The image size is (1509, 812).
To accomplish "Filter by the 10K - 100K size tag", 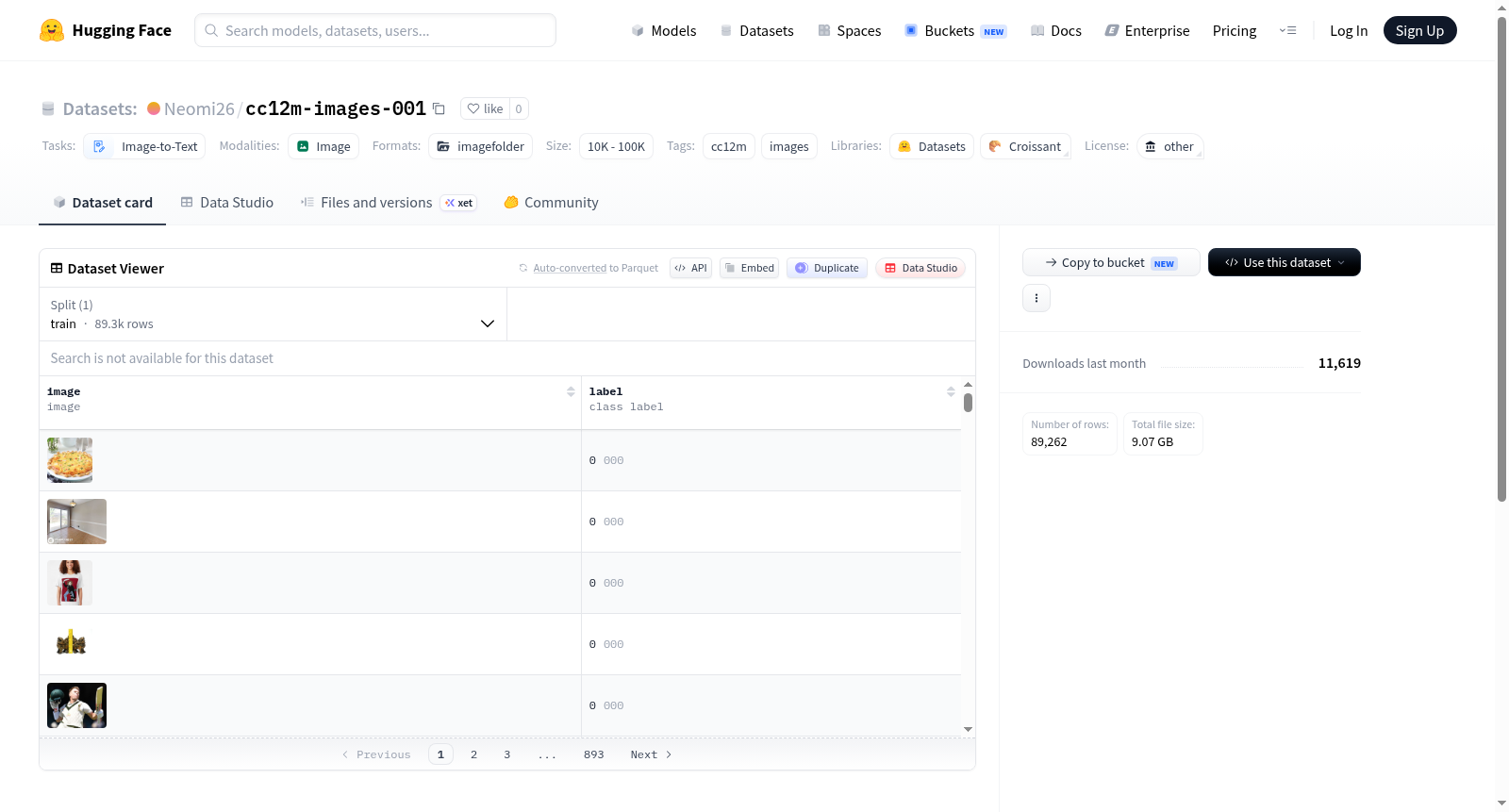I will 616,146.
